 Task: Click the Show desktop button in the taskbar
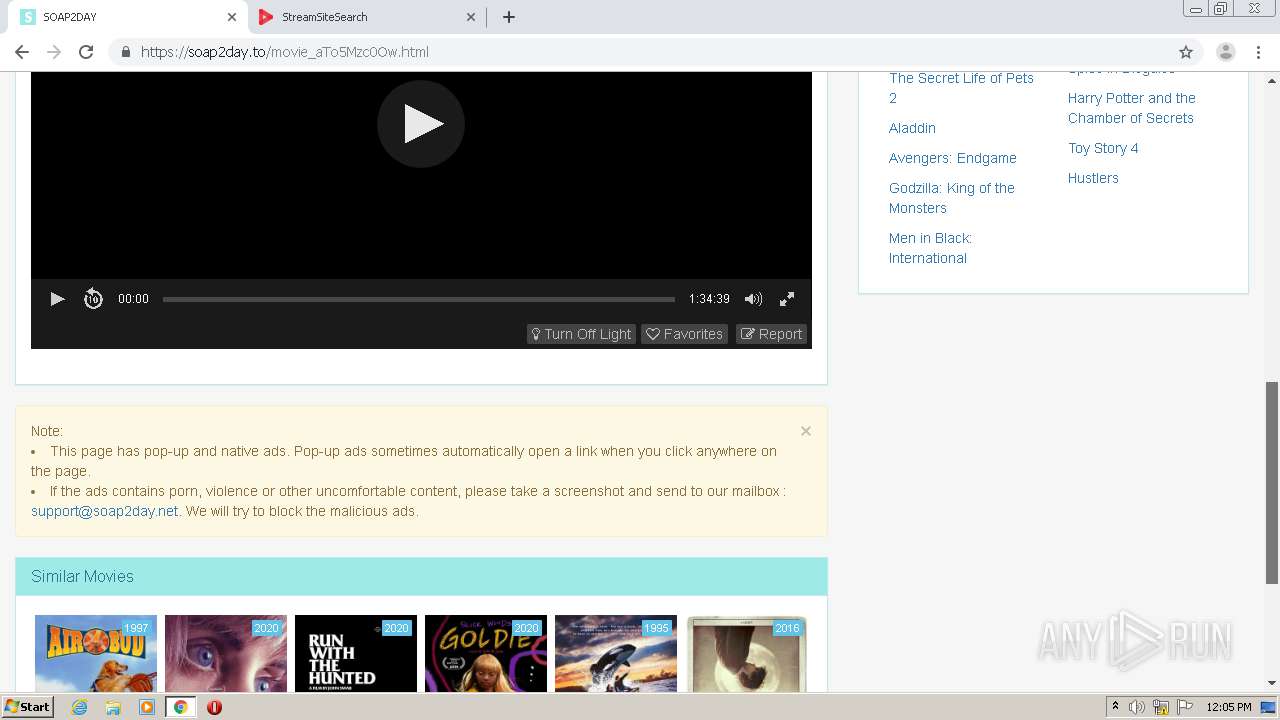(x=1269, y=707)
